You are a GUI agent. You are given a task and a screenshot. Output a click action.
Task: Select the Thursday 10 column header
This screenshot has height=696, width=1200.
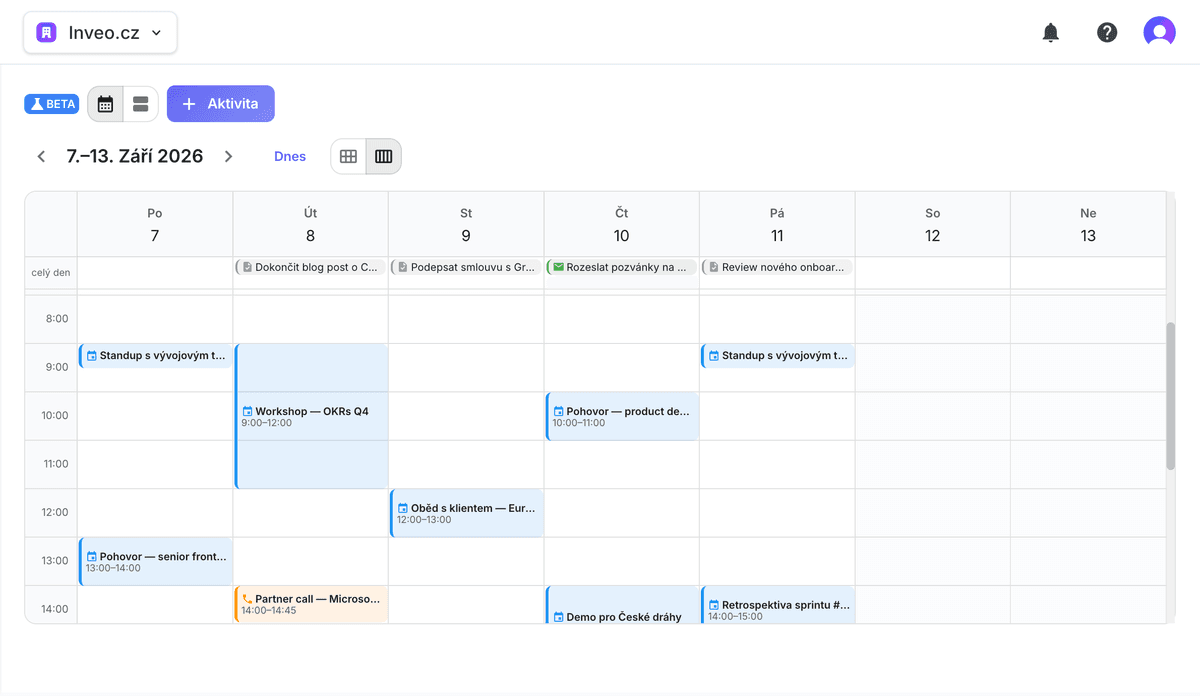621,224
